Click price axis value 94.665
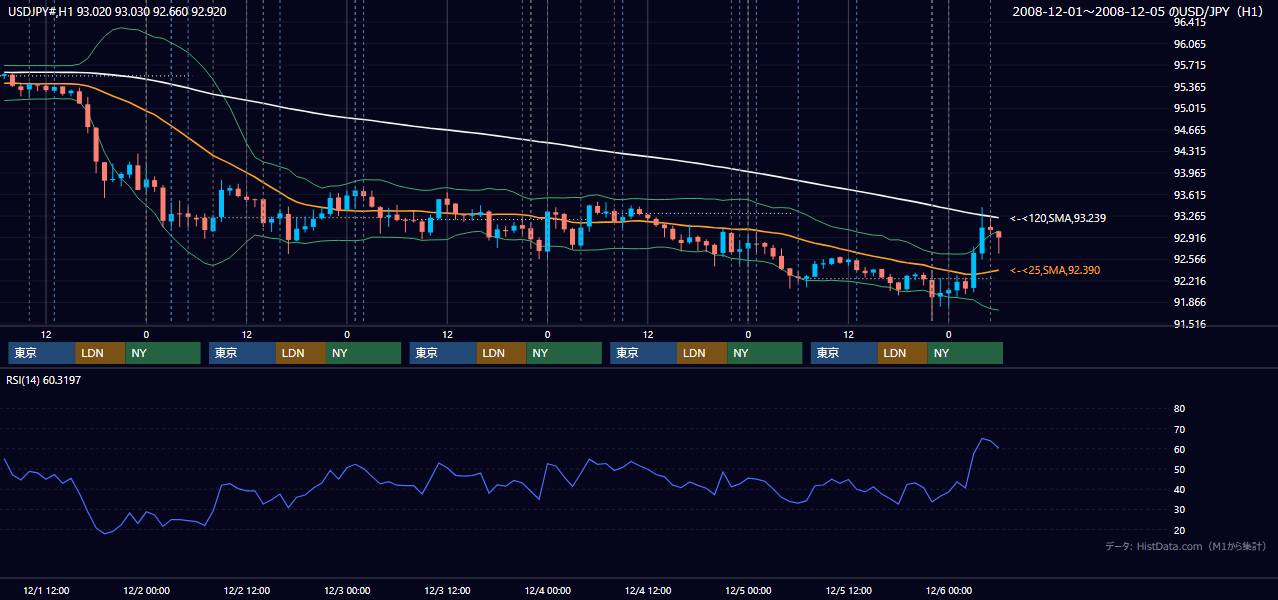This screenshot has height=600, width=1278. tap(1189, 130)
